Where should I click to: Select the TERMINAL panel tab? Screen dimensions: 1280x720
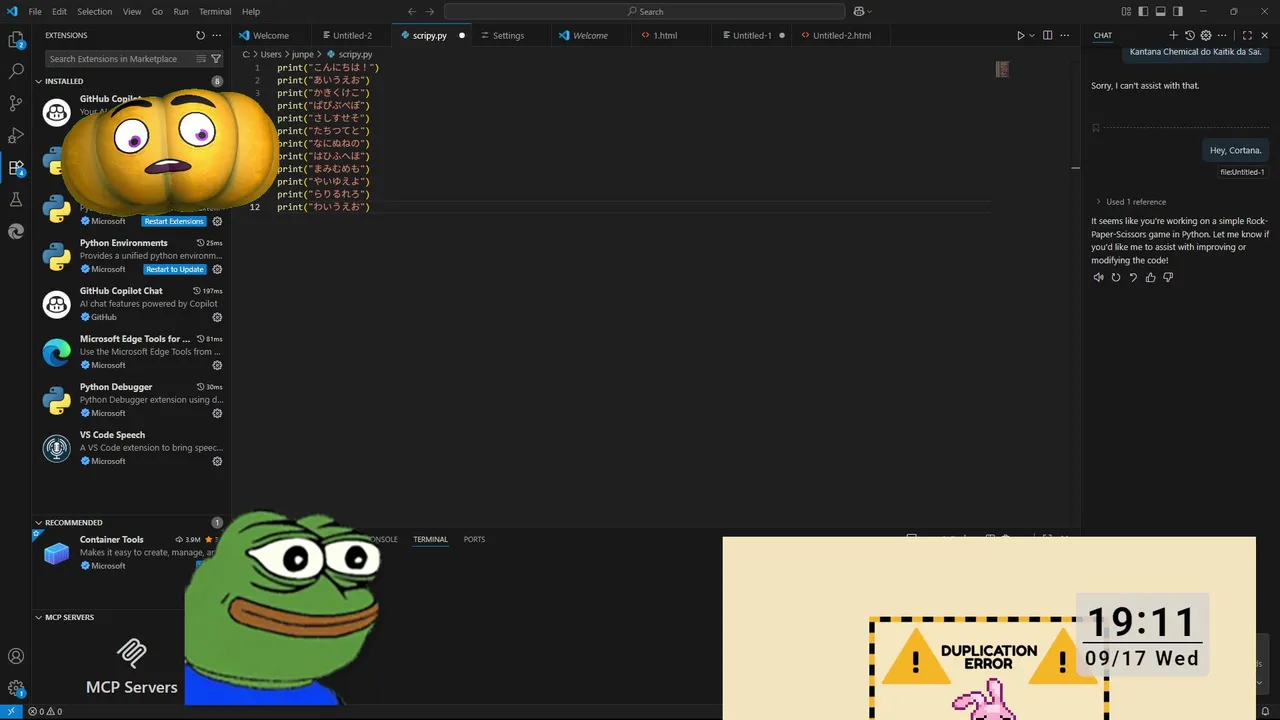tap(430, 539)
